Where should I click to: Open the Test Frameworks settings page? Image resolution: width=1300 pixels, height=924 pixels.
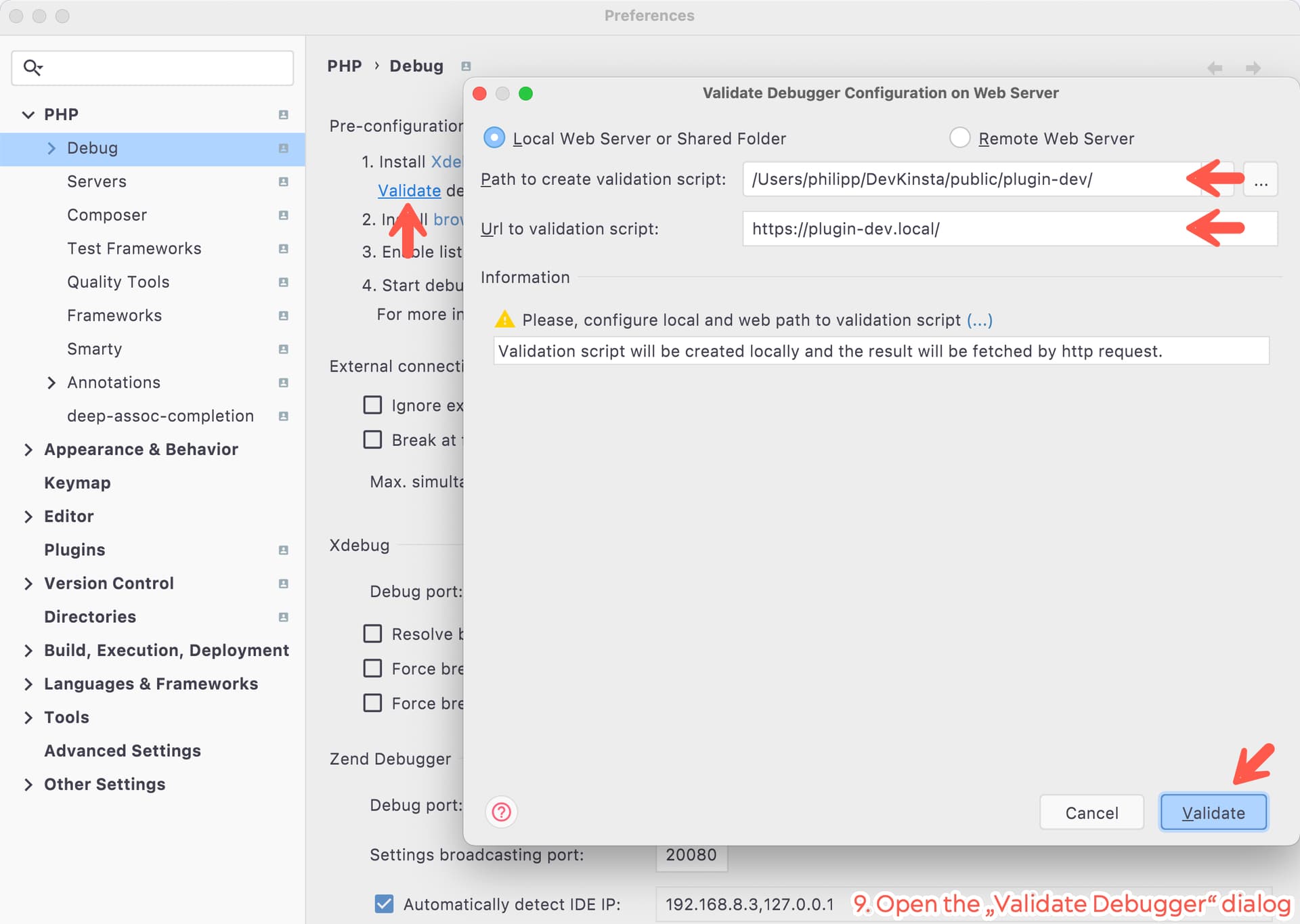point(134,248)
